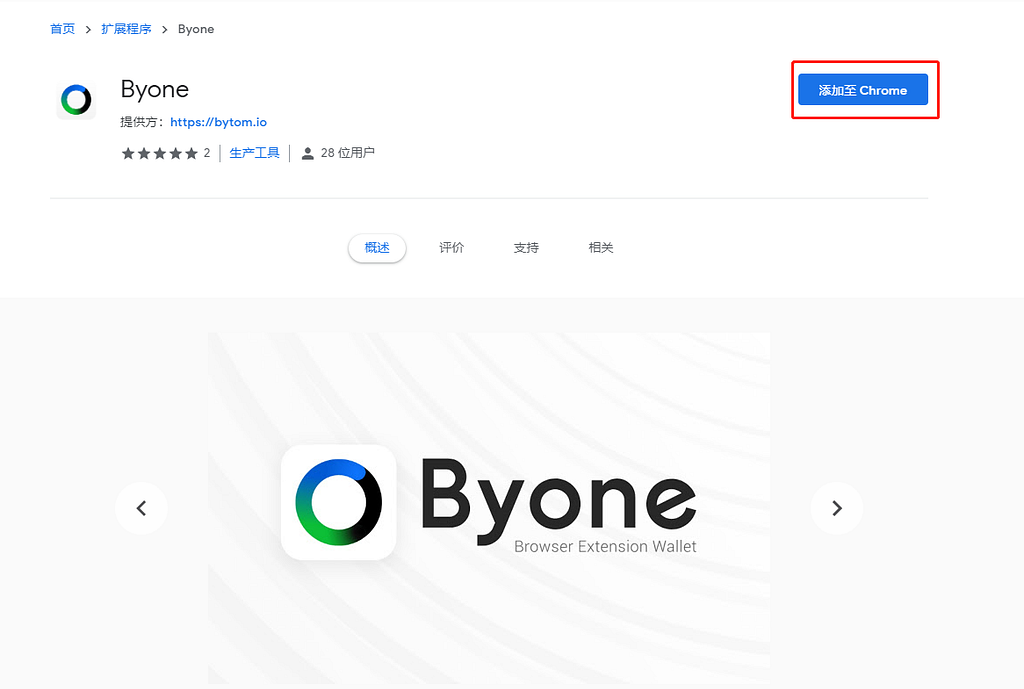Click the Byone extension logo icon
1024x689 pixels.
76,100
